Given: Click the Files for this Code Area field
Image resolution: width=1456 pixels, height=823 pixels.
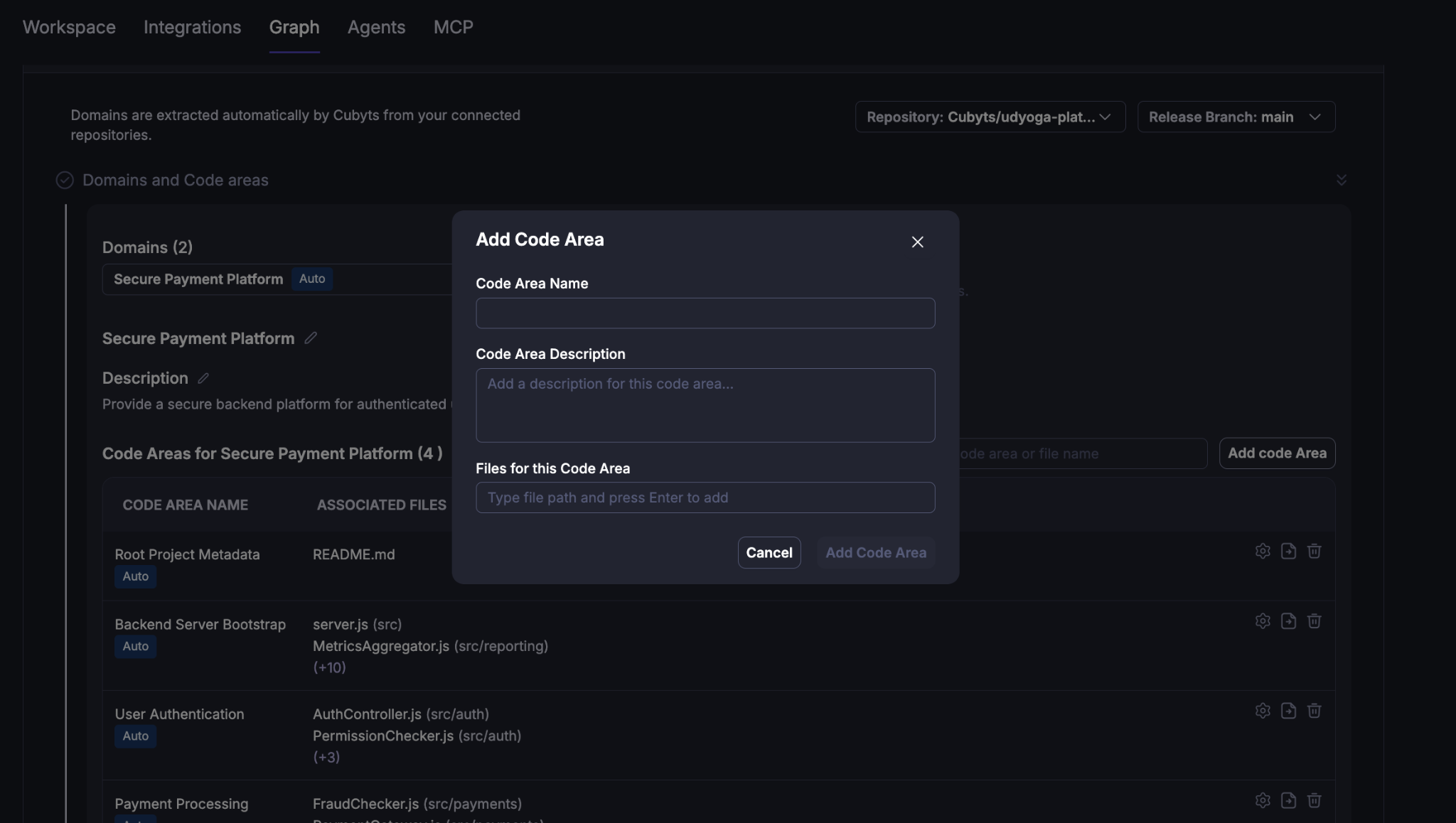Looking at the screenshot, I should pos(705,497).
